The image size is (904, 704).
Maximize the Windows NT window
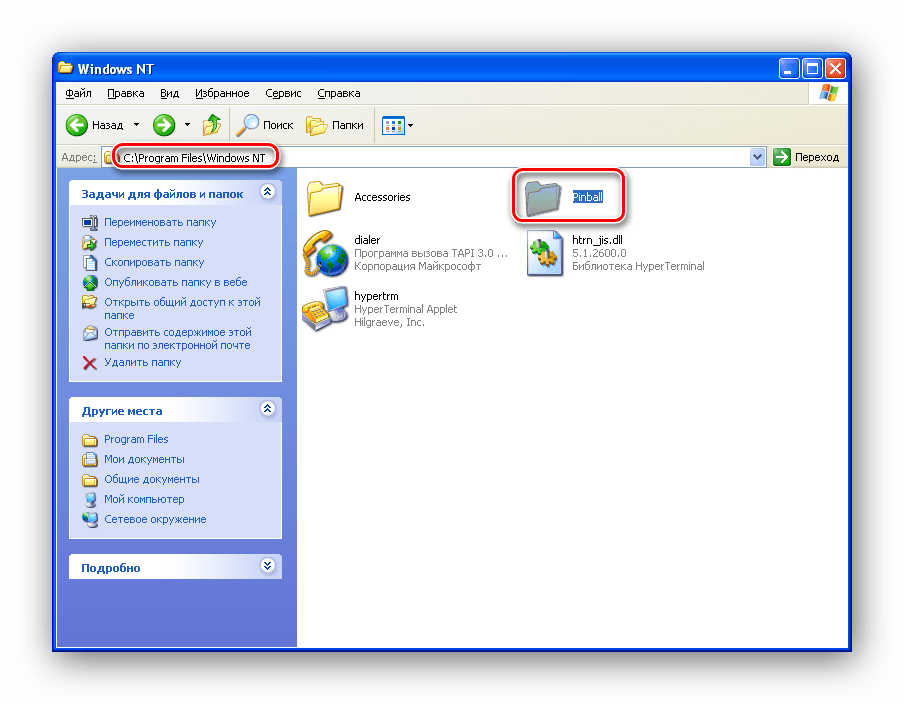[812, 69]
